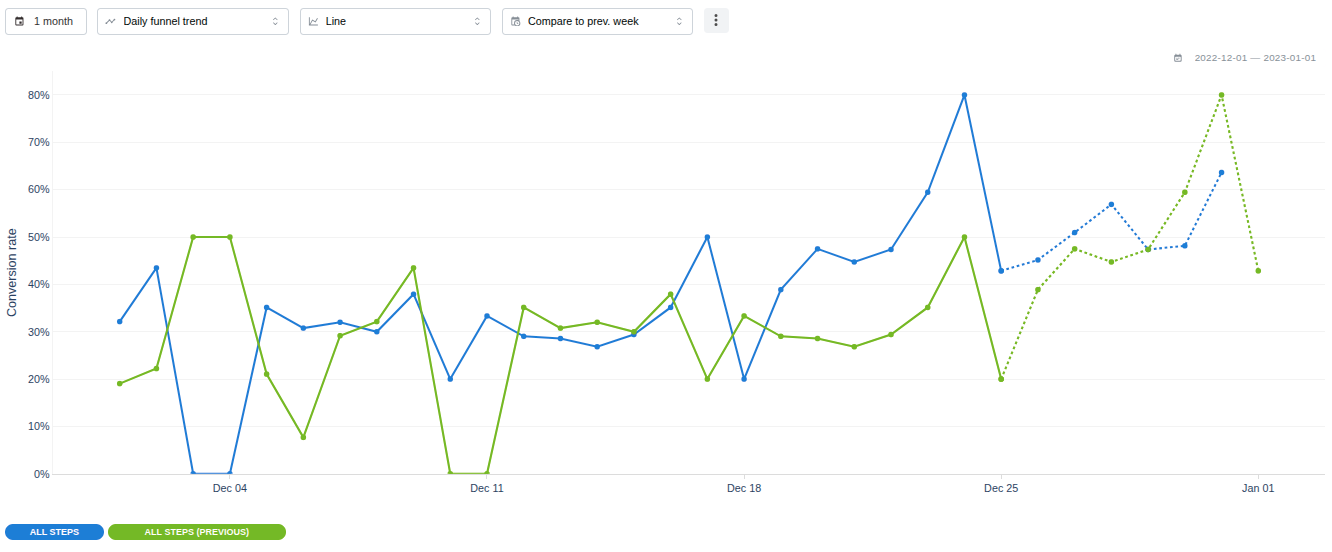The height and width of the screenshot is (552, 1332).
Task: Expand Daily funnel trend dropdown via its chevron
Action: click(x=276, y=21)
